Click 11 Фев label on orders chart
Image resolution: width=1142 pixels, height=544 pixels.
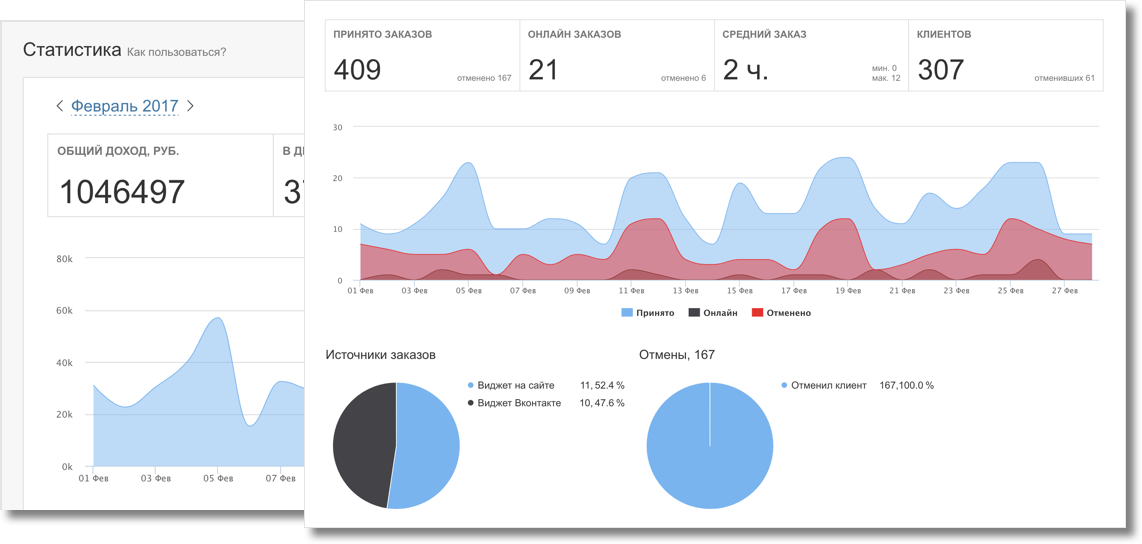(631, 291)
